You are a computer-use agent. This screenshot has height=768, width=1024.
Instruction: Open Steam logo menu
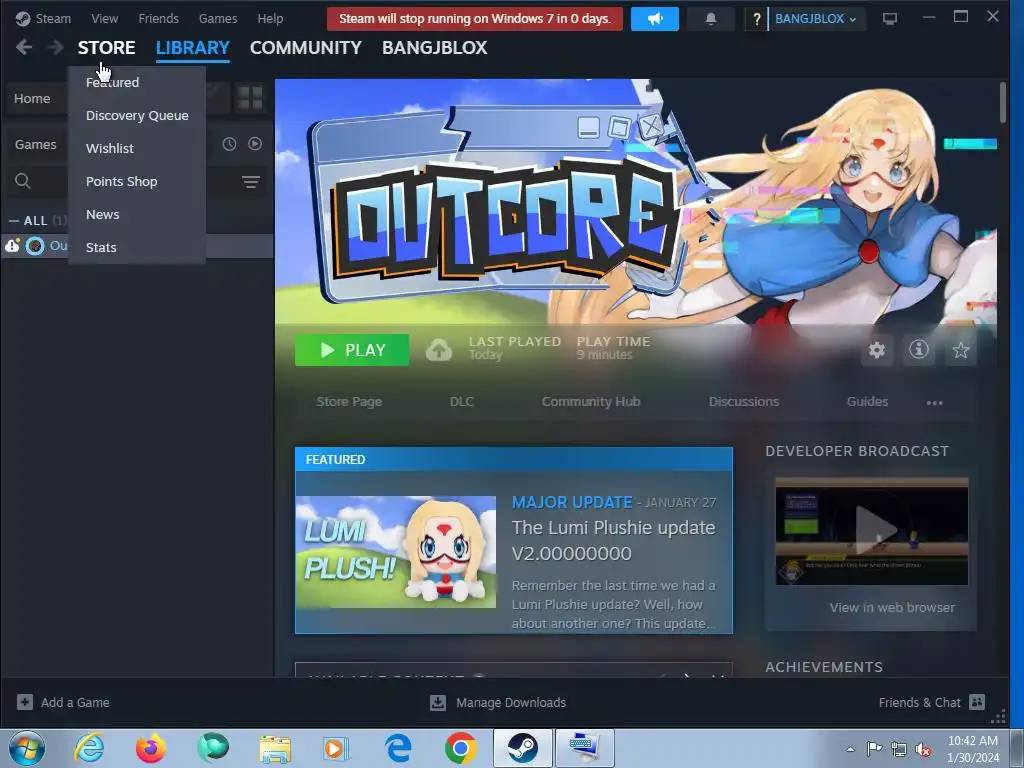[x=43, y=18]
